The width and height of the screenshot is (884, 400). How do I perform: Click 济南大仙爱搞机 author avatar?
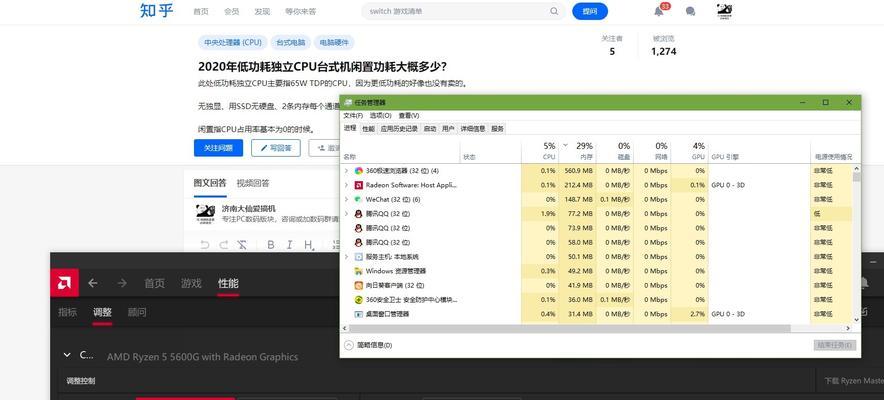[204, 214]
